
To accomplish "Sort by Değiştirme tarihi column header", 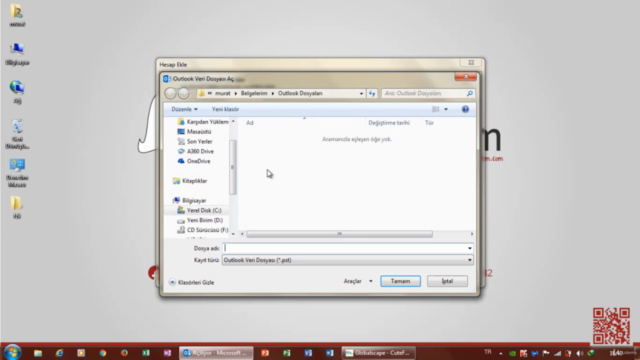I will [x=389, y=122].
